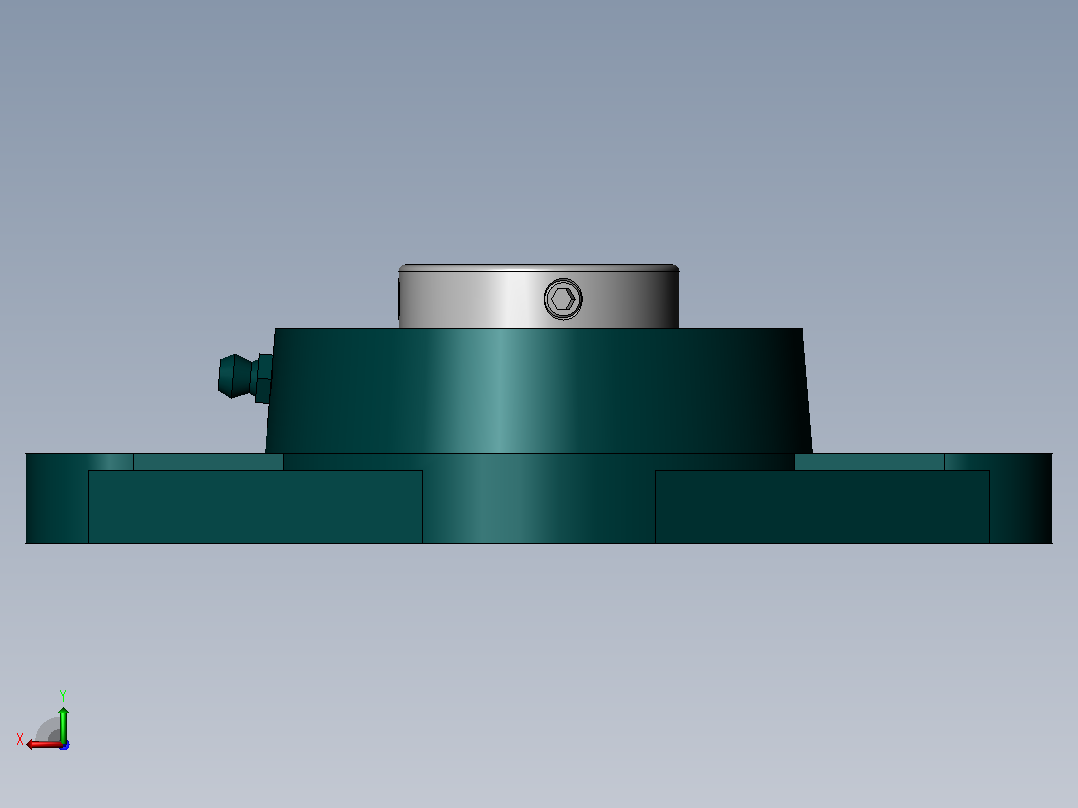
Task: Select the grease nipple fitting
Action: coord(245,377)
